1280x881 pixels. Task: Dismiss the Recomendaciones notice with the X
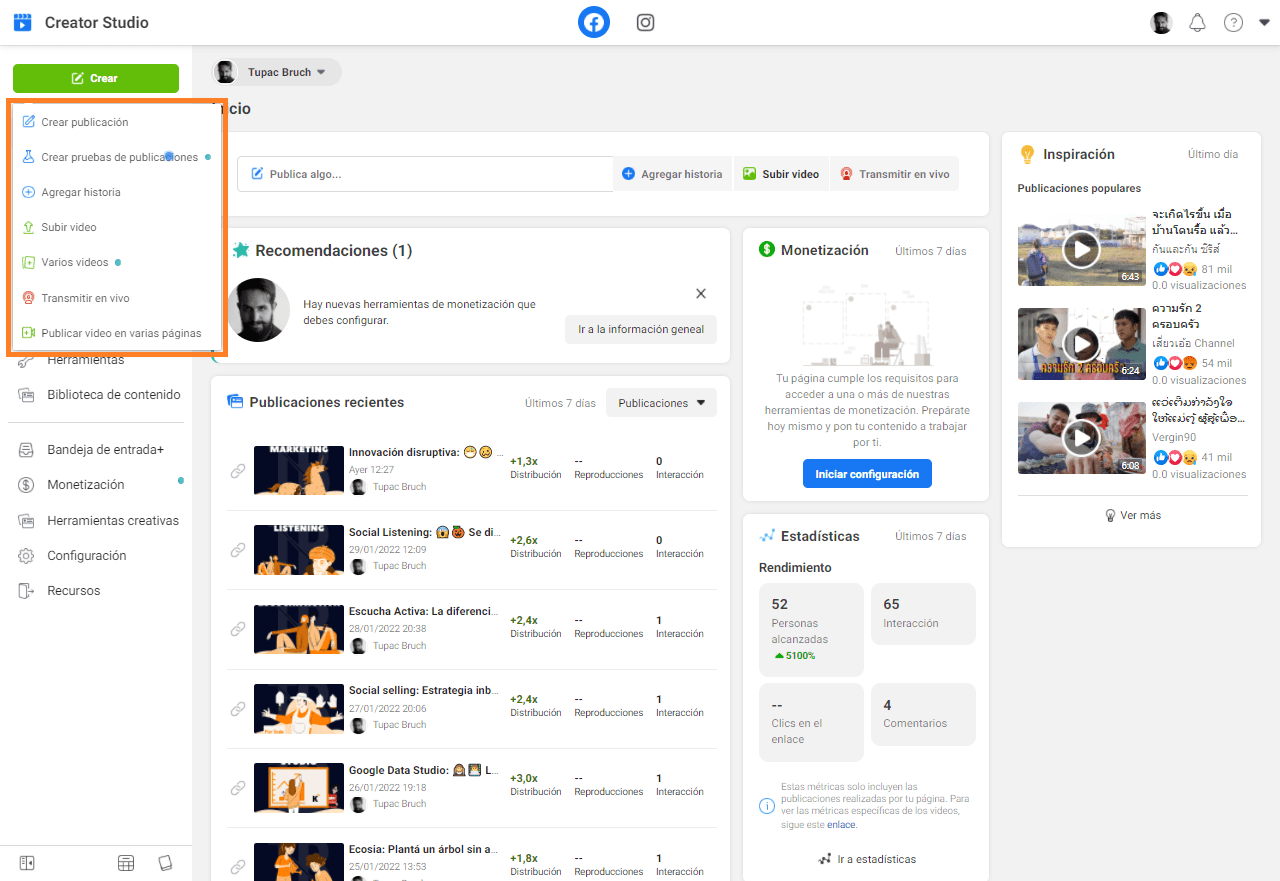700,293
